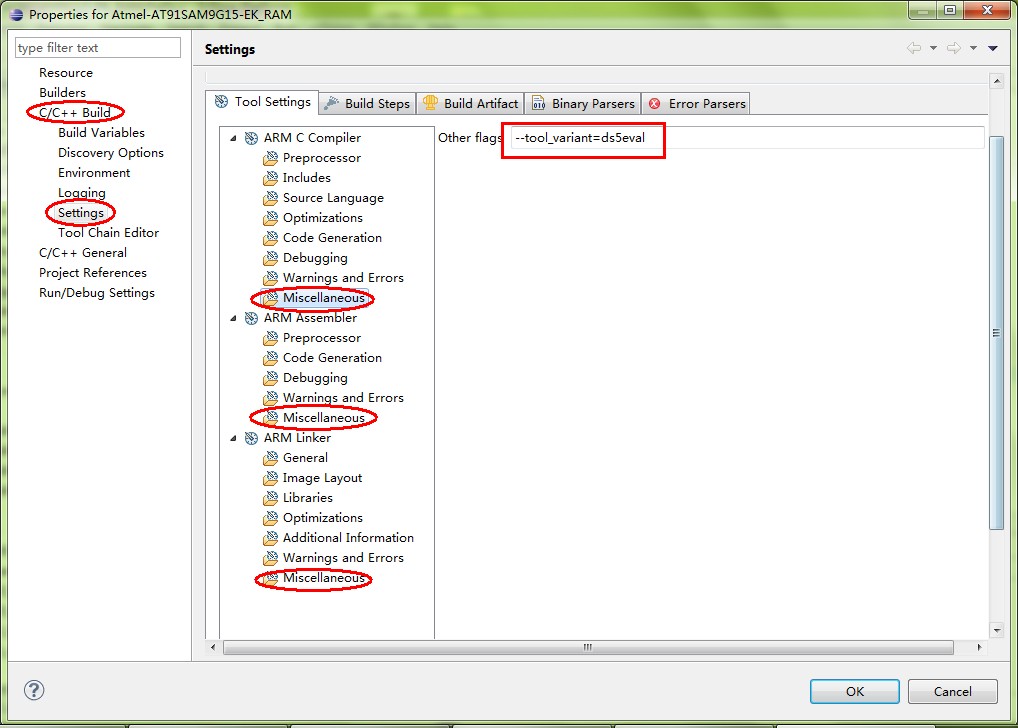Click the Binary Parsers tab icon
The image size is (1018, 728).
click(538, 103)
